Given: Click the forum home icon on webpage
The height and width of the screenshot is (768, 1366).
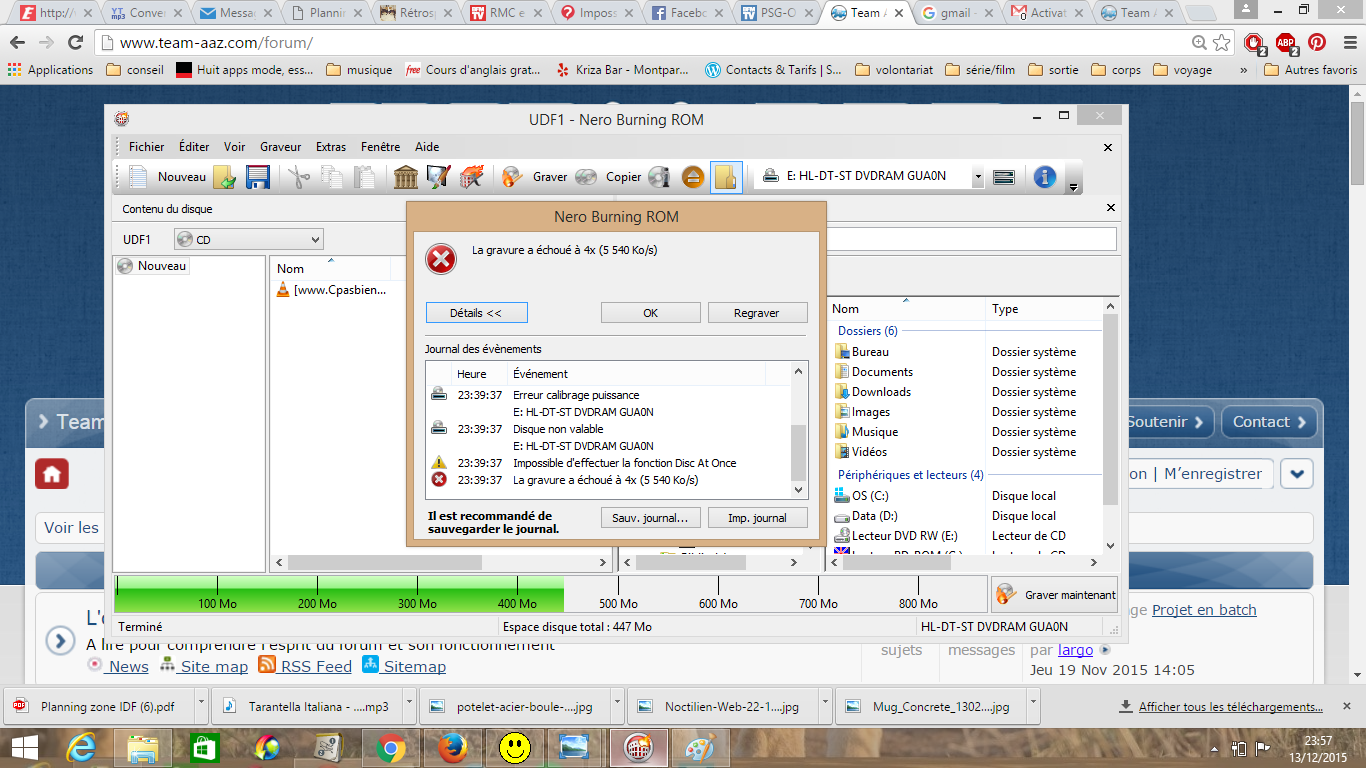Looking at the screenshot, I should tap(52, 474).
